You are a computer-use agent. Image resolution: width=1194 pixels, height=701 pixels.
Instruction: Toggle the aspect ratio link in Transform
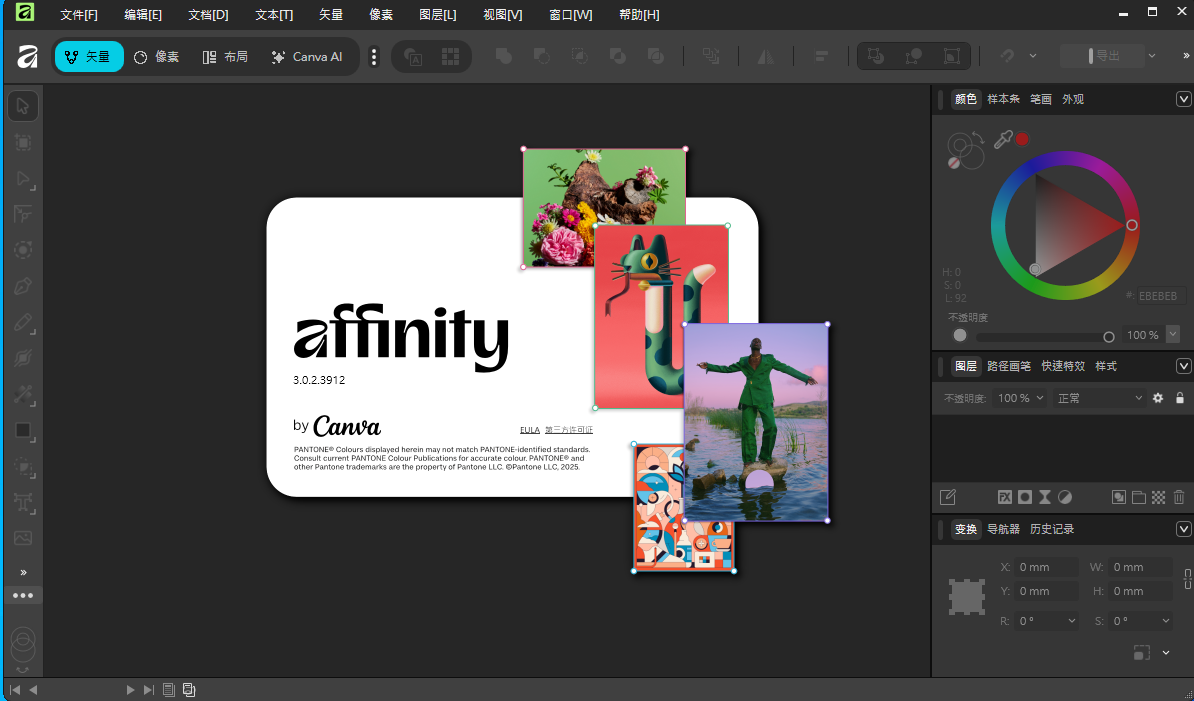(x=1187, y=578)
